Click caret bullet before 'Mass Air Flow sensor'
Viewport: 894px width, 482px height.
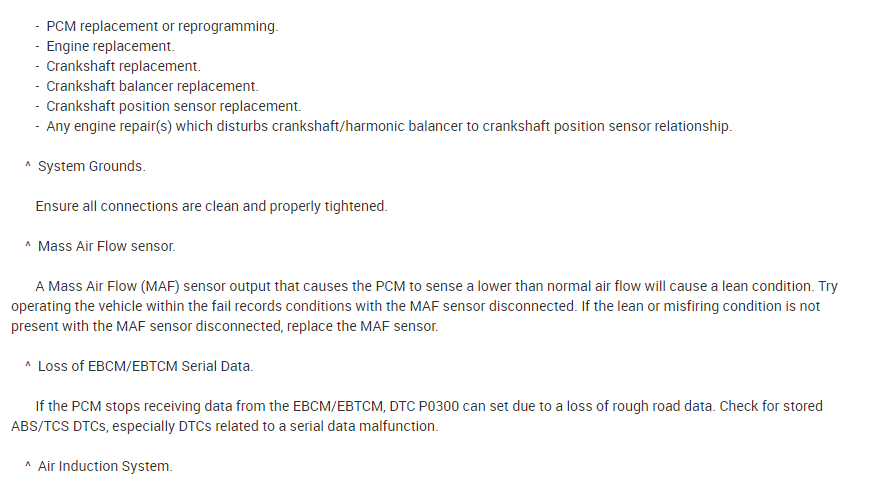[x=28, y=246]
